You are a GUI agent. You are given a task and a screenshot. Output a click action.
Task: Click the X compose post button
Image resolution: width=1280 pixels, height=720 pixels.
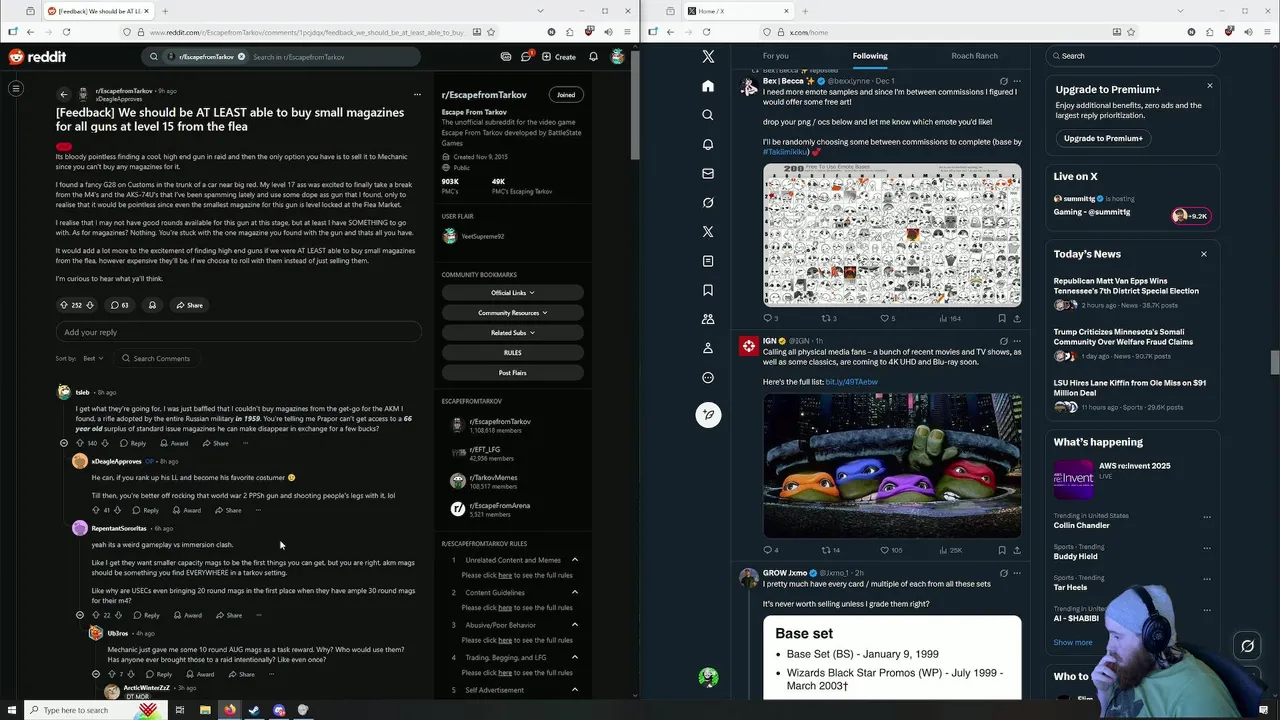click(708, 414)
